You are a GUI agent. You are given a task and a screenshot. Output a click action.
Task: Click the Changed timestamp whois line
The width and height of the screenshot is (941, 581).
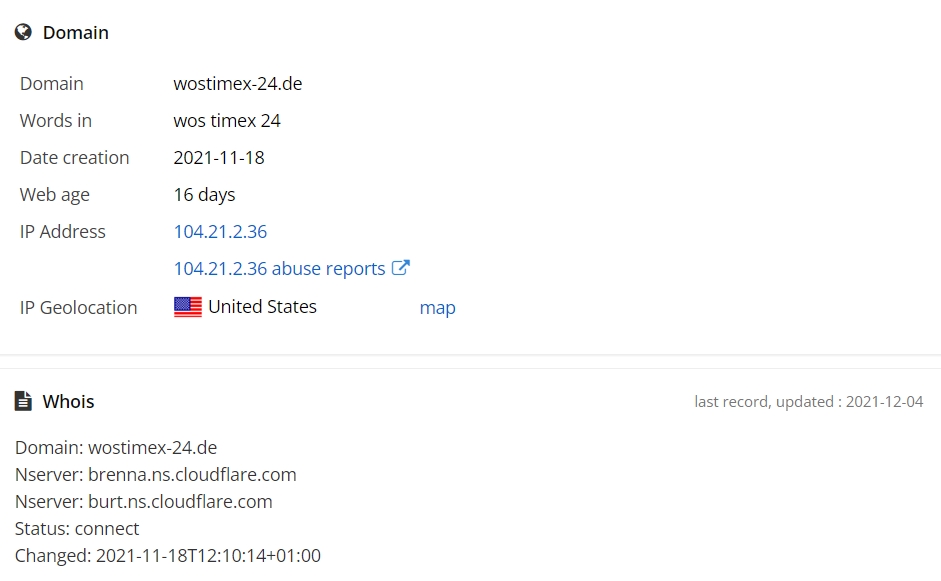click(x=167, y=555)
